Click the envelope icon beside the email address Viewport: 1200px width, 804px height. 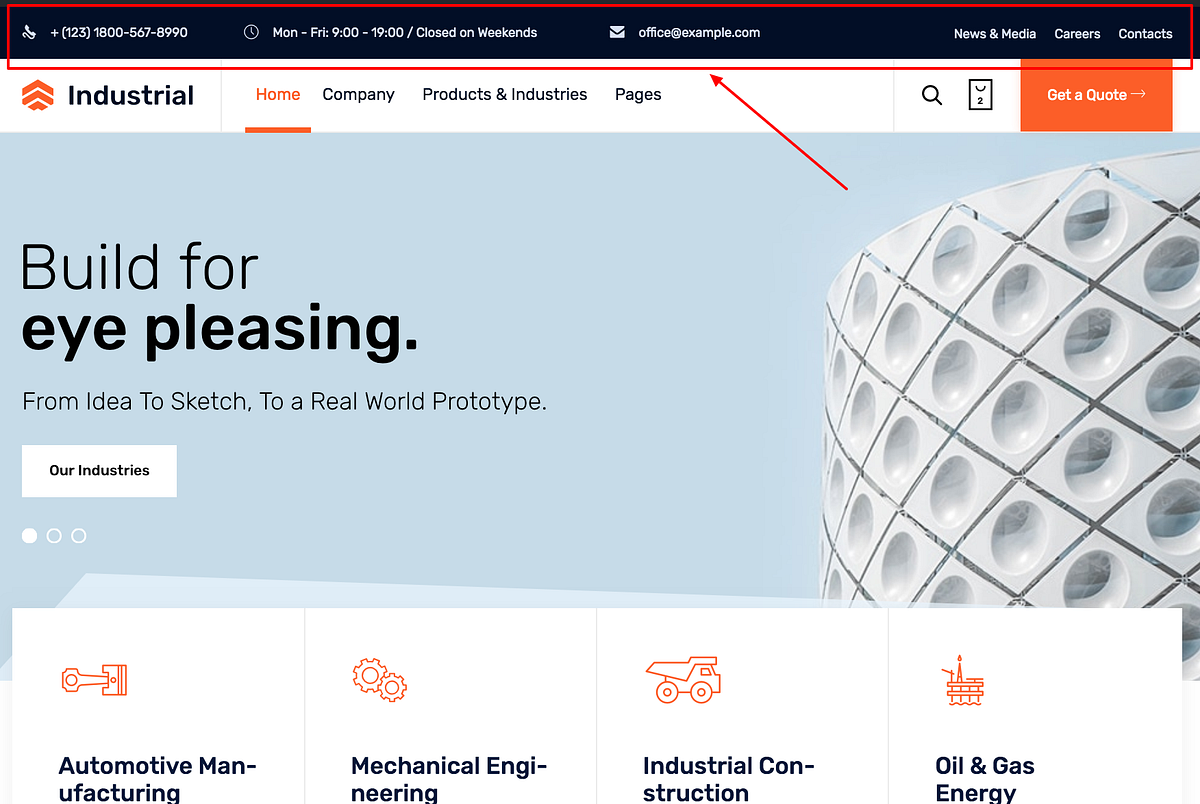tap(618, 32)
